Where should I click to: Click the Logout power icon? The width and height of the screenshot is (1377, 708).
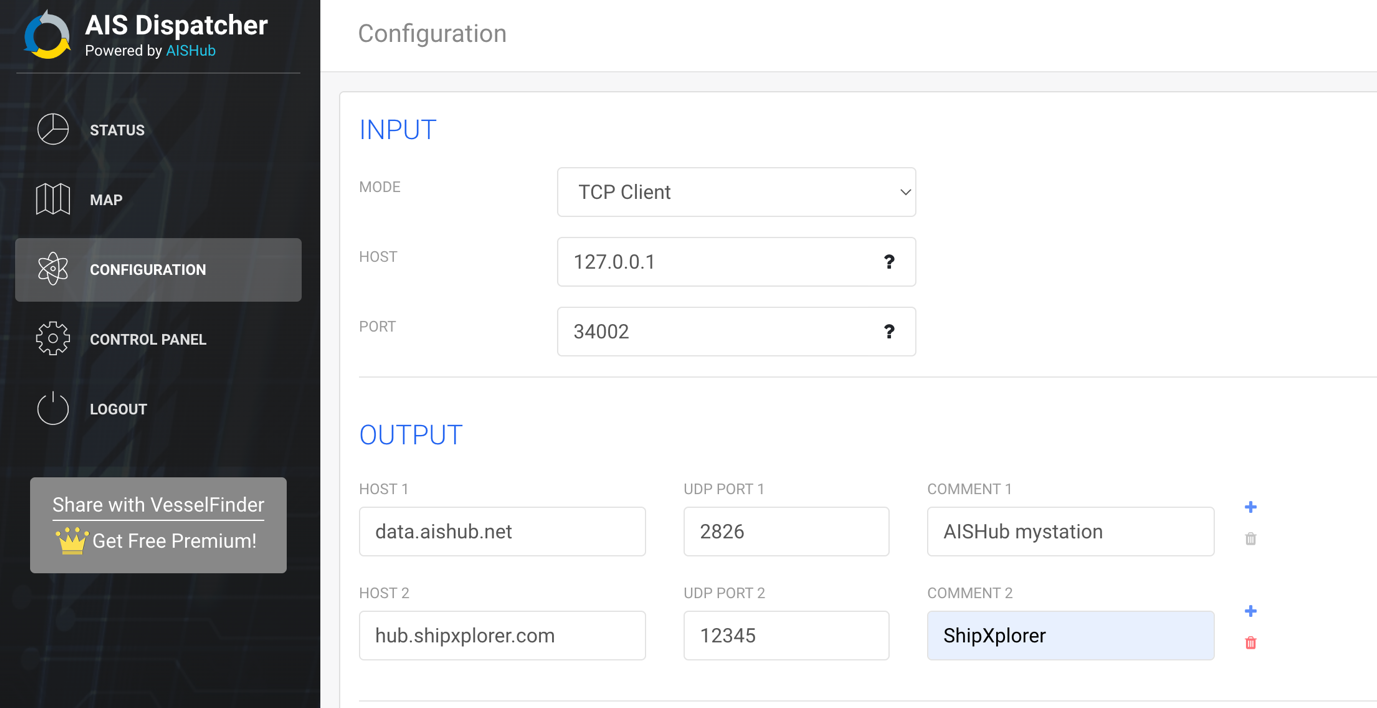point(53,408)
